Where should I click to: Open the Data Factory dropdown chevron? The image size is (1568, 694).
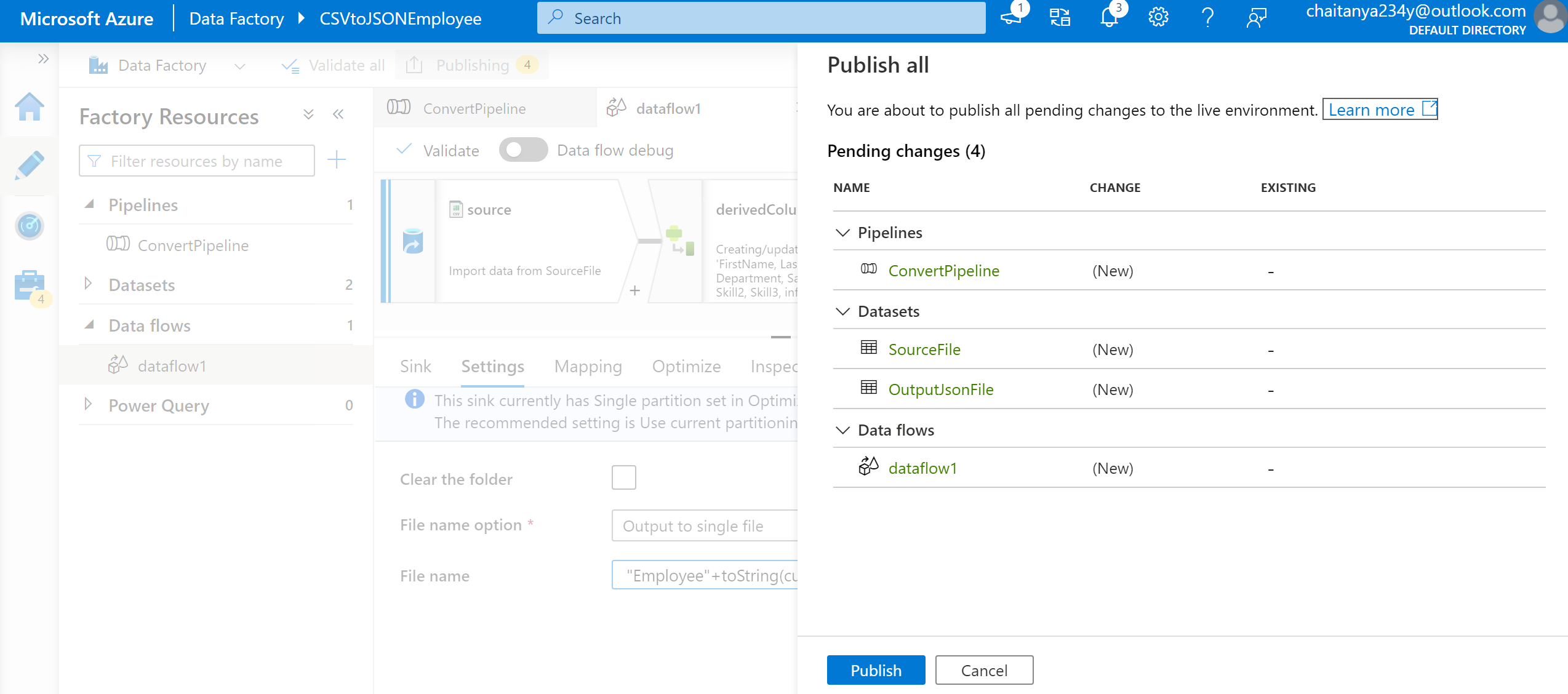240,66
